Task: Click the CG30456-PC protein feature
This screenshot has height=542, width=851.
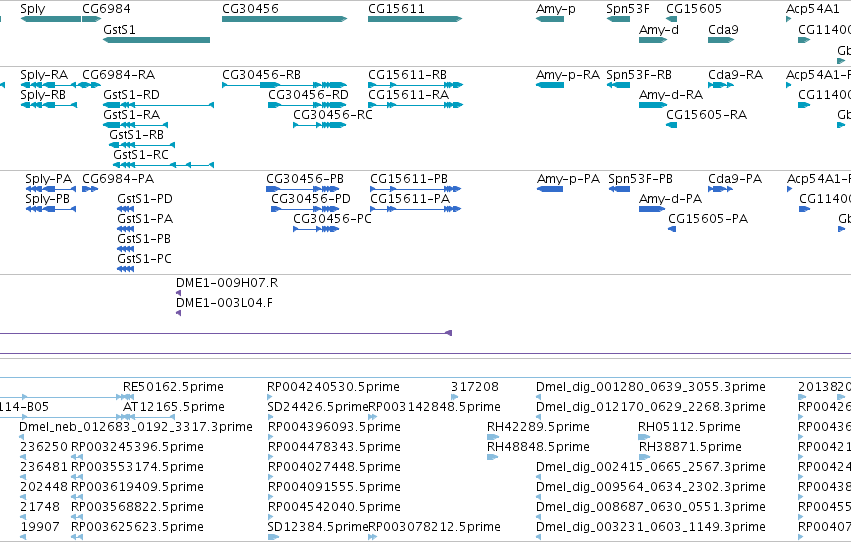Action: (x=316, y=229)
